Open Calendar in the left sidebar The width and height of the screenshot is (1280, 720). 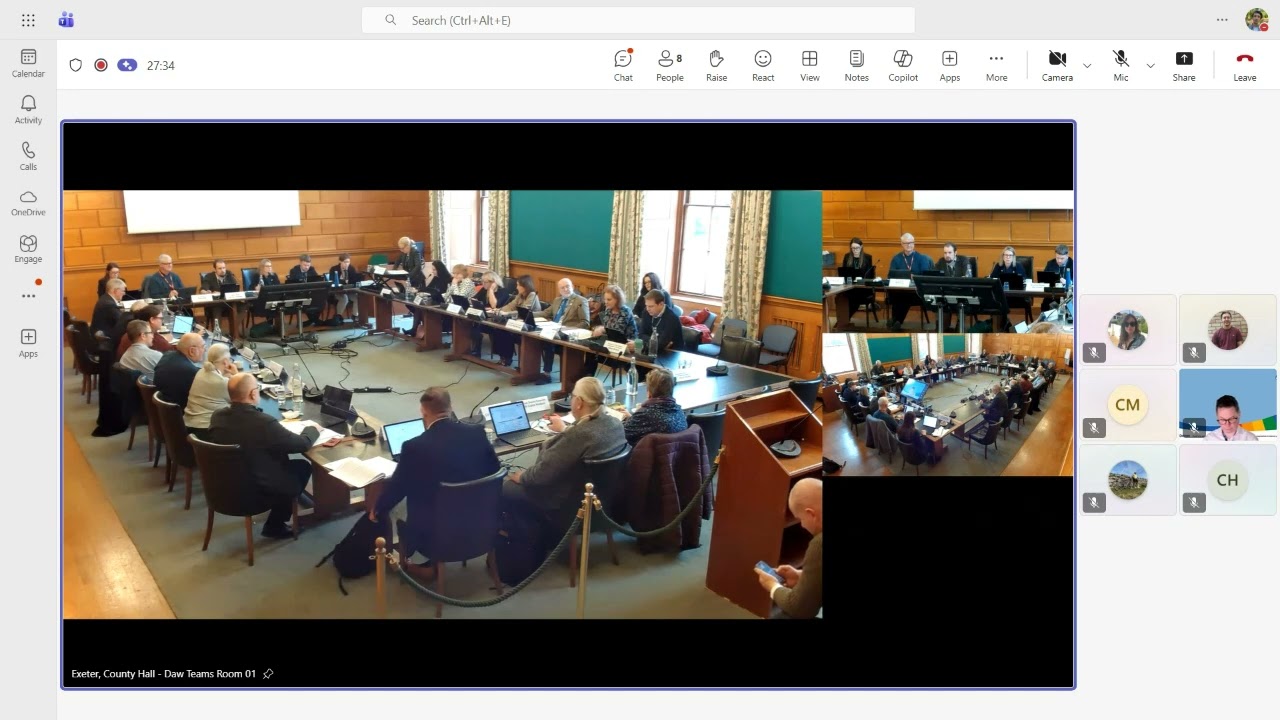pyautogui.click(x=28, y=64)
